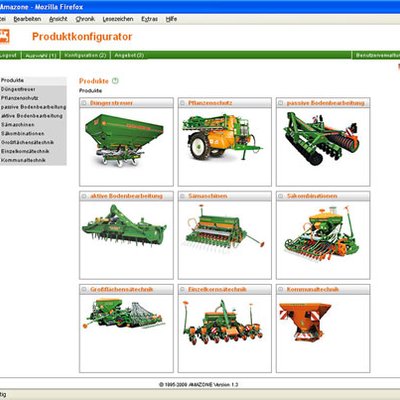Click icon beside Säkombinationen panel title
This screenshot has width=400, height=400.
(x=281, y=196)
